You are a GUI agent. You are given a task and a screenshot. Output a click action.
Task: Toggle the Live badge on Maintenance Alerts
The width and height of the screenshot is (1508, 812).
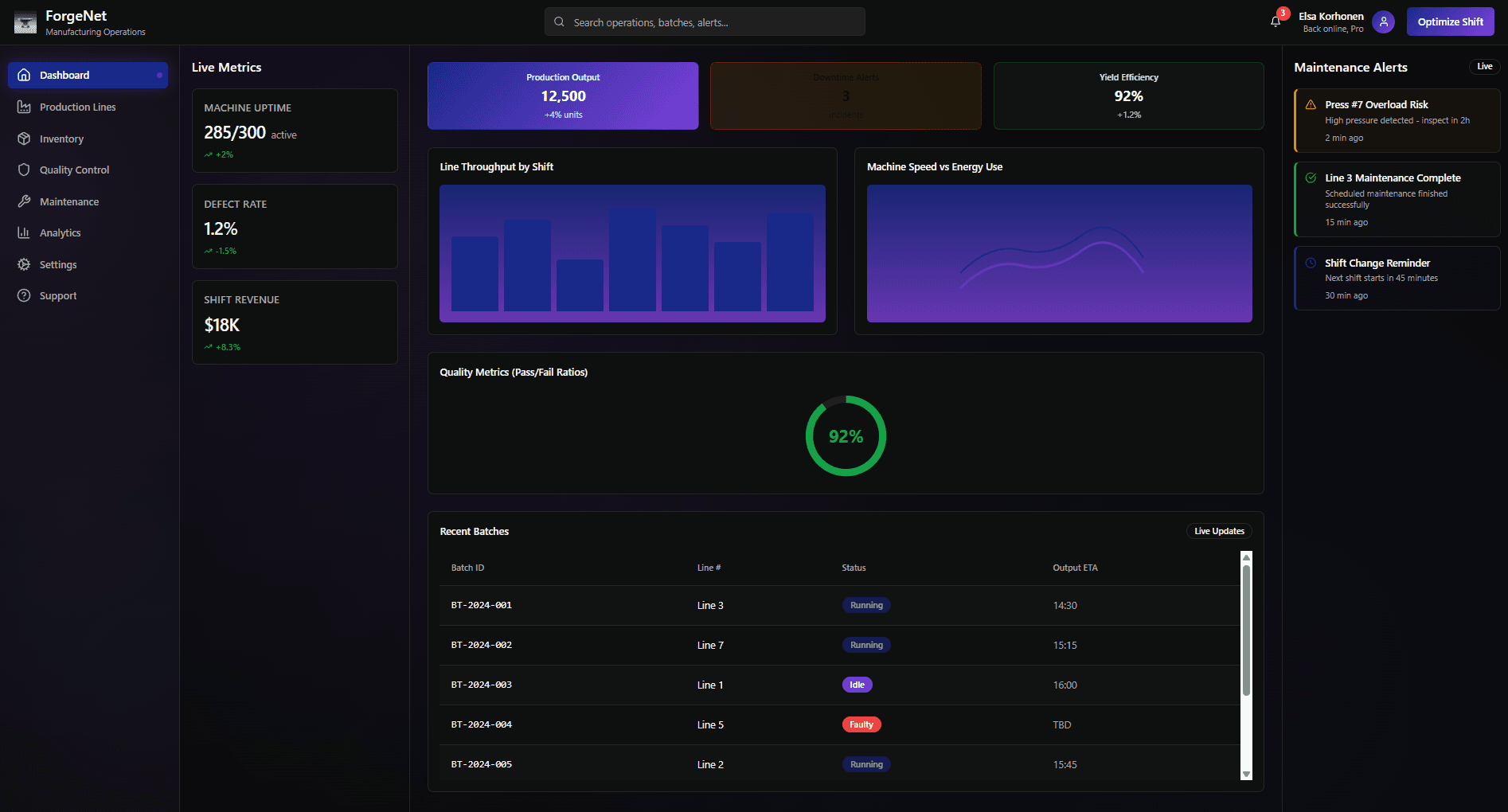tap(1484, 67)
